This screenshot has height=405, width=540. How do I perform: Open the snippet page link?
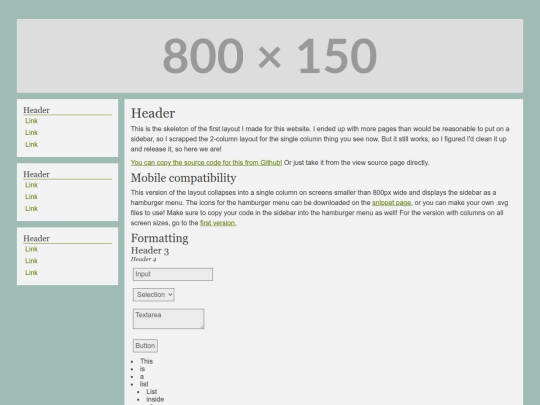pyautogui.click(x=392, y=202)
